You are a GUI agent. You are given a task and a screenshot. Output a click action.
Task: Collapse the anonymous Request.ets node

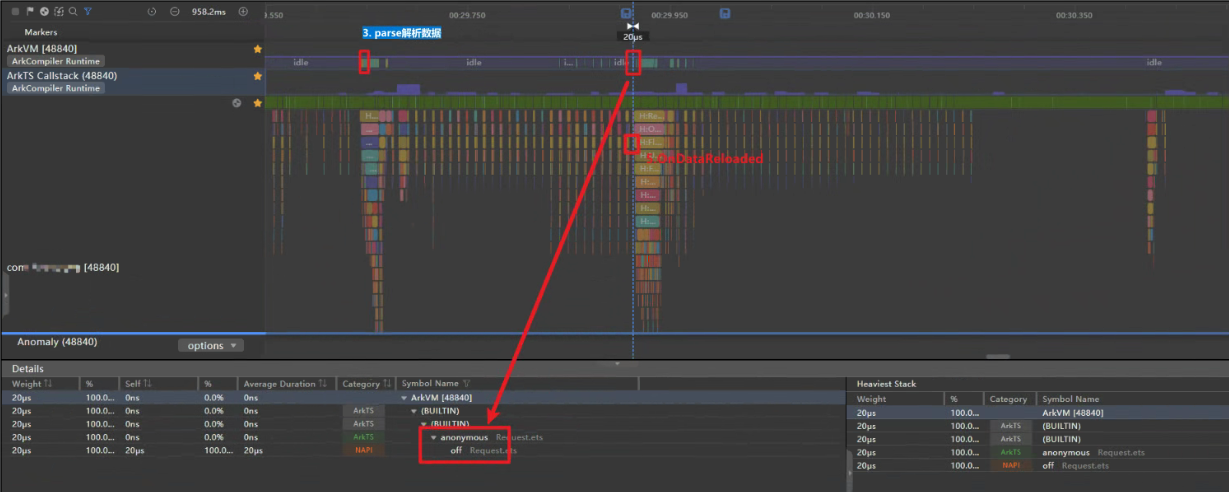click(x=434, y=437)
